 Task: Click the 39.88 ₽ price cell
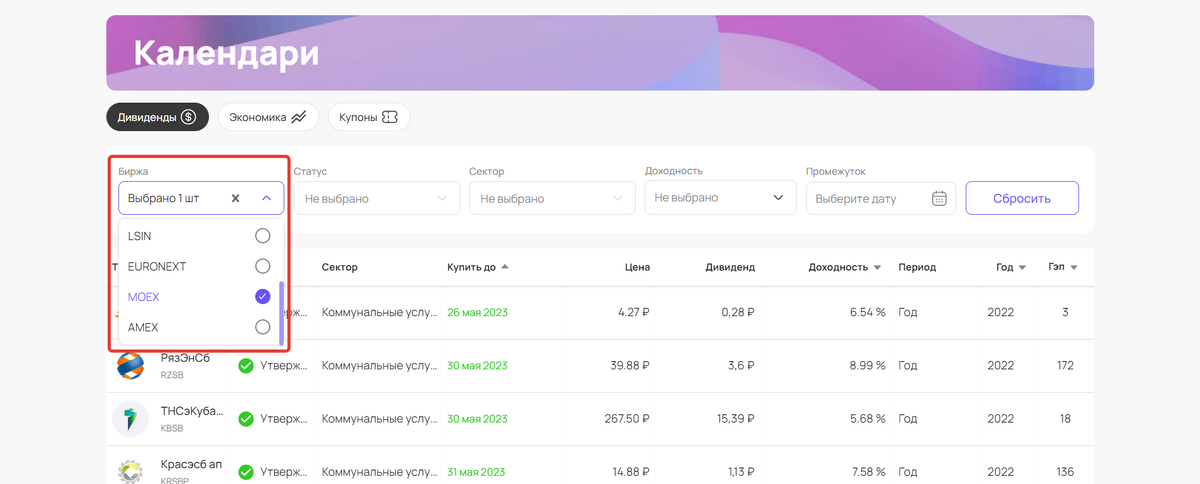click(629, 365)
